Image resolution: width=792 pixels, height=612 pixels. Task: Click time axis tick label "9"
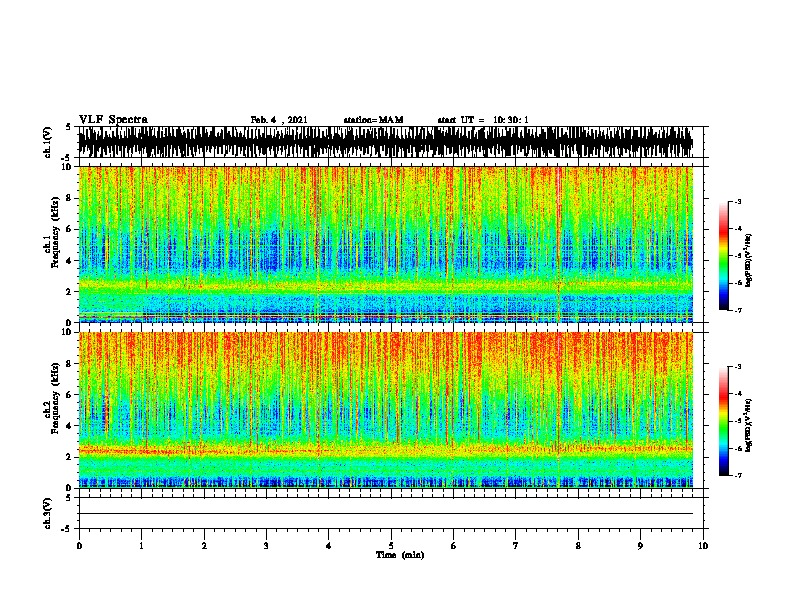tap(640, 546)
